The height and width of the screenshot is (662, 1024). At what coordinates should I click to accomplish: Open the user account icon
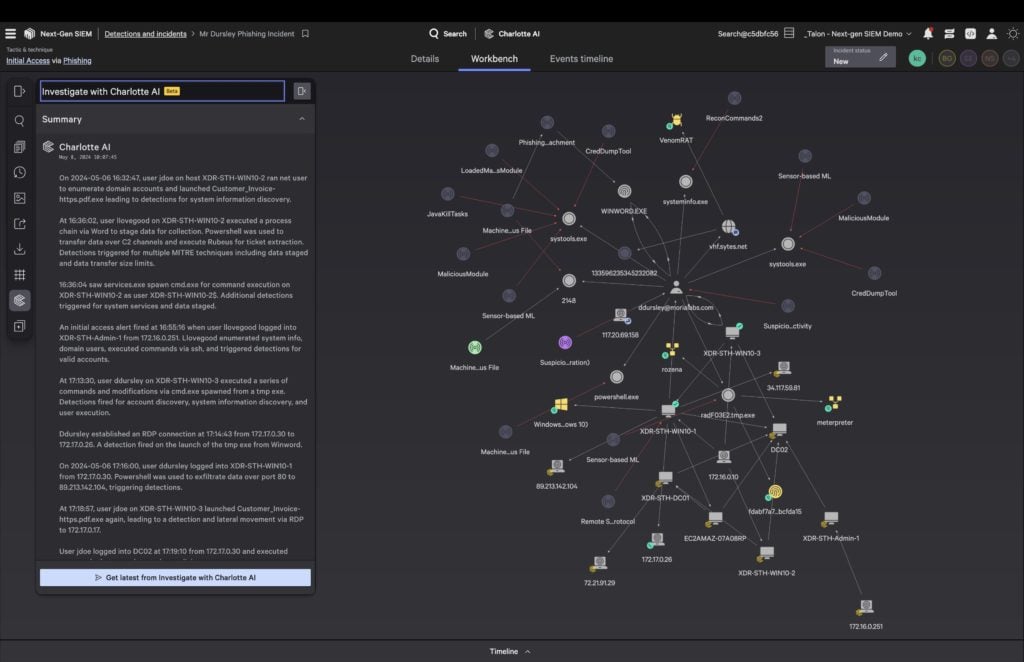click(991, 33)
